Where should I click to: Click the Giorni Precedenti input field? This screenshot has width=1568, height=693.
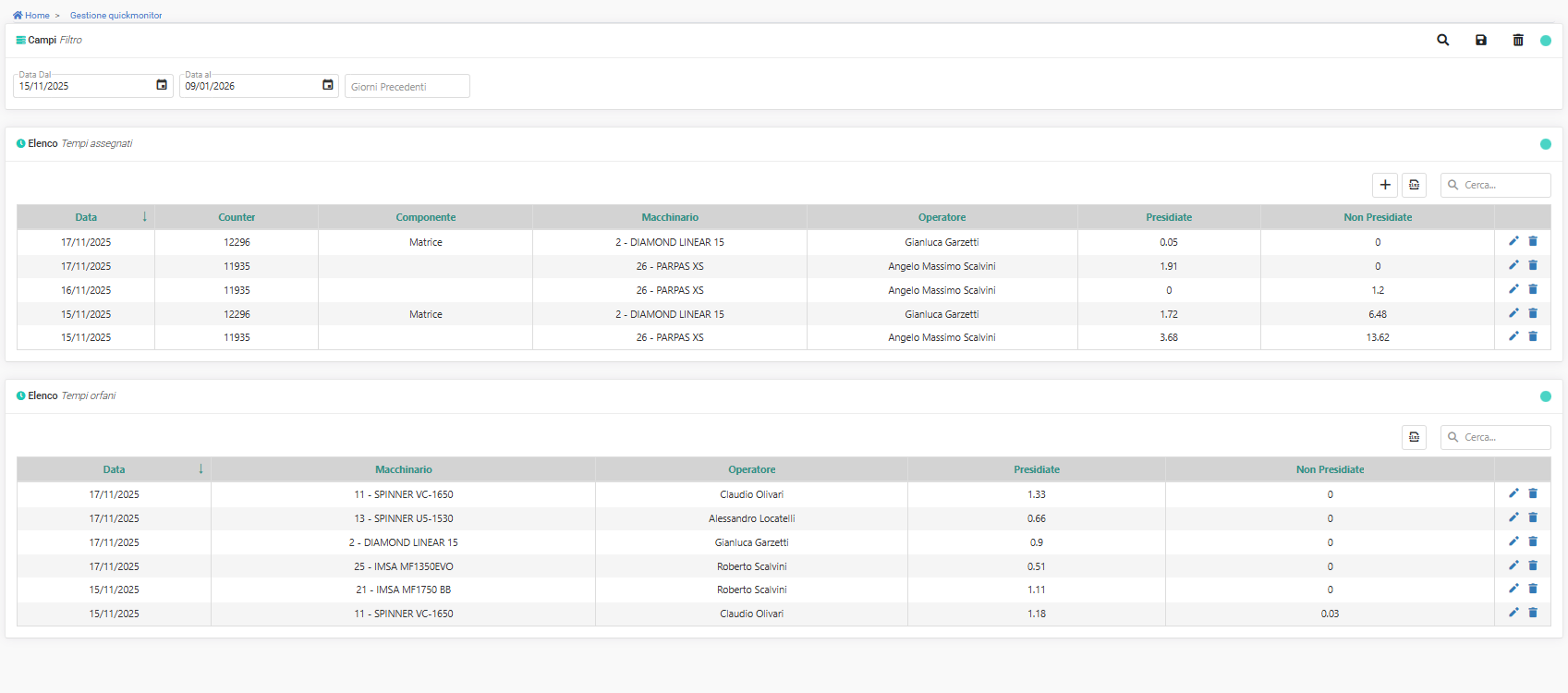coord(407,87)
